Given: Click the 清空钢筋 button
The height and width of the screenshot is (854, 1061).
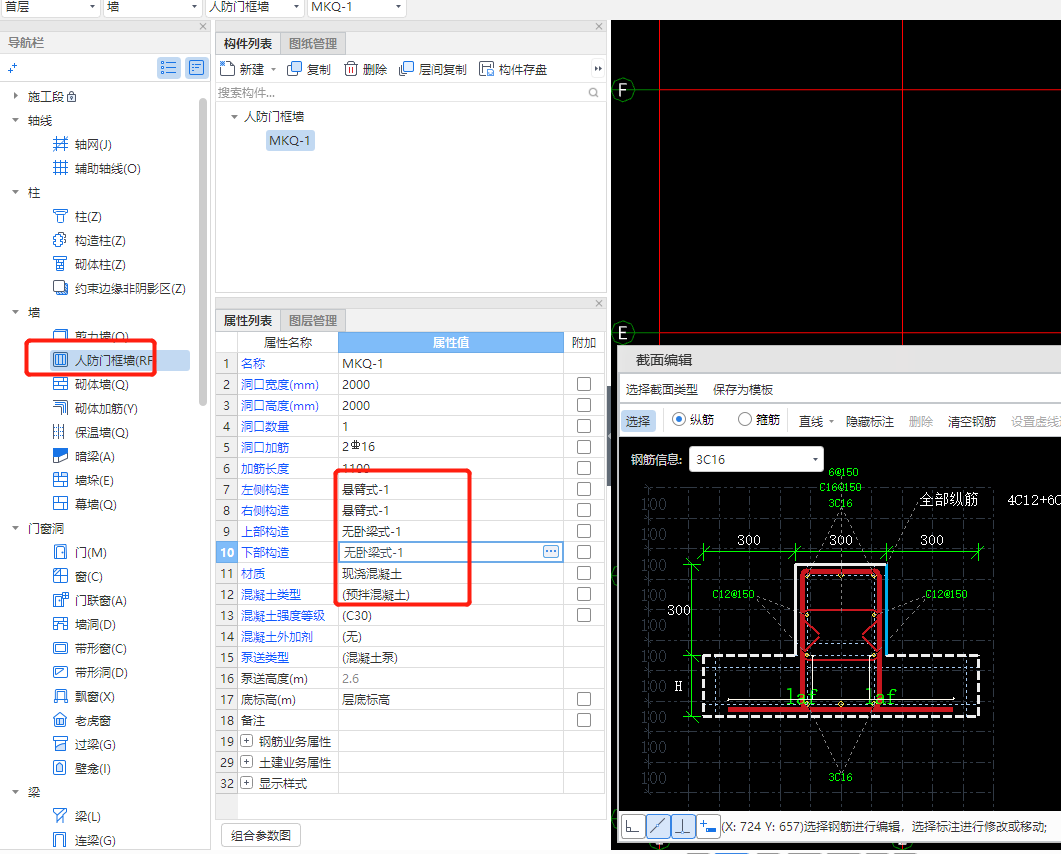Looking at the screenshot, I should pos(972,422).
